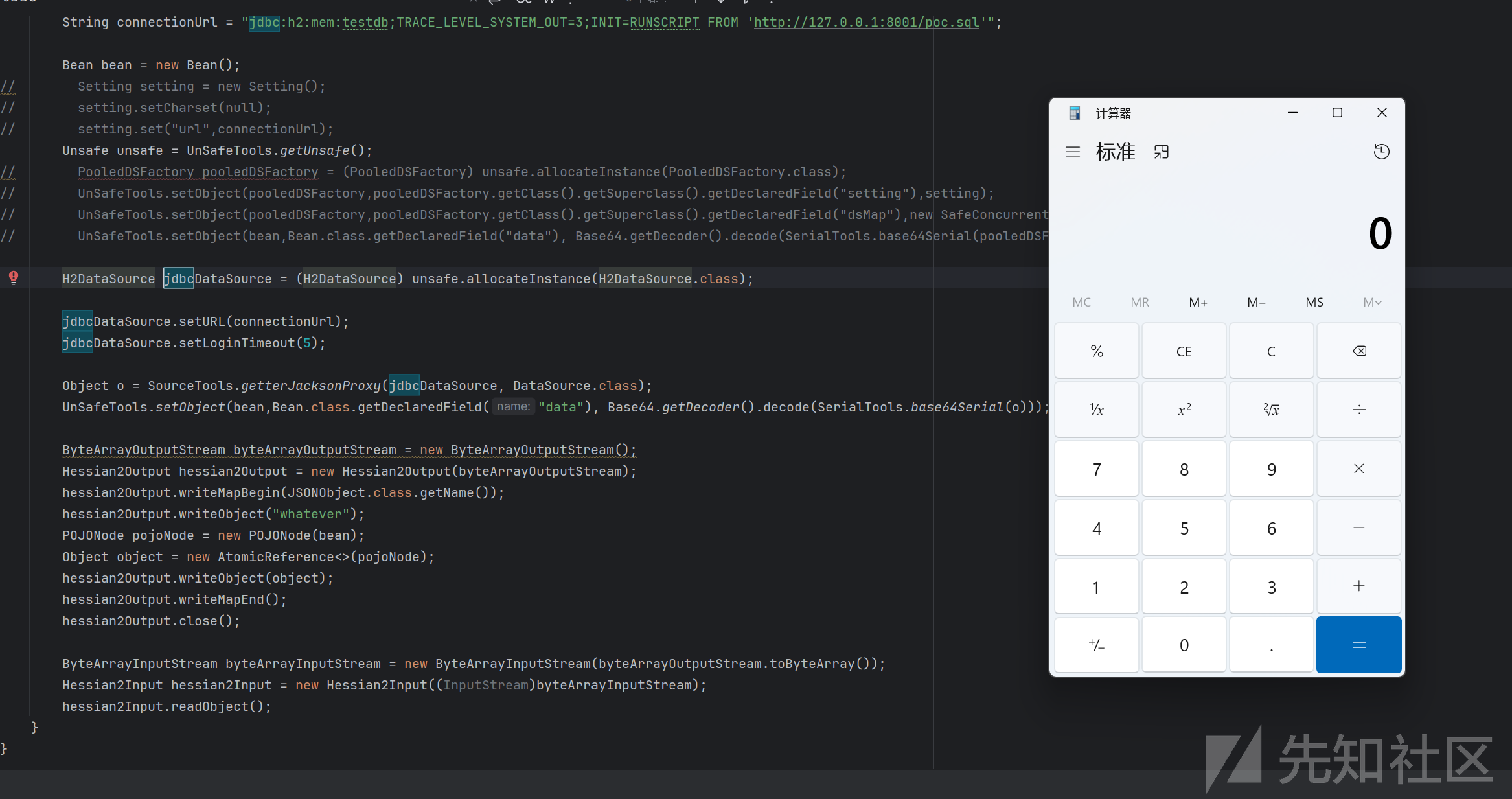Expand the M memory list dropdown
Image resolution: width=1512 pixels, height=799 pixels.
pos(1373,302)
